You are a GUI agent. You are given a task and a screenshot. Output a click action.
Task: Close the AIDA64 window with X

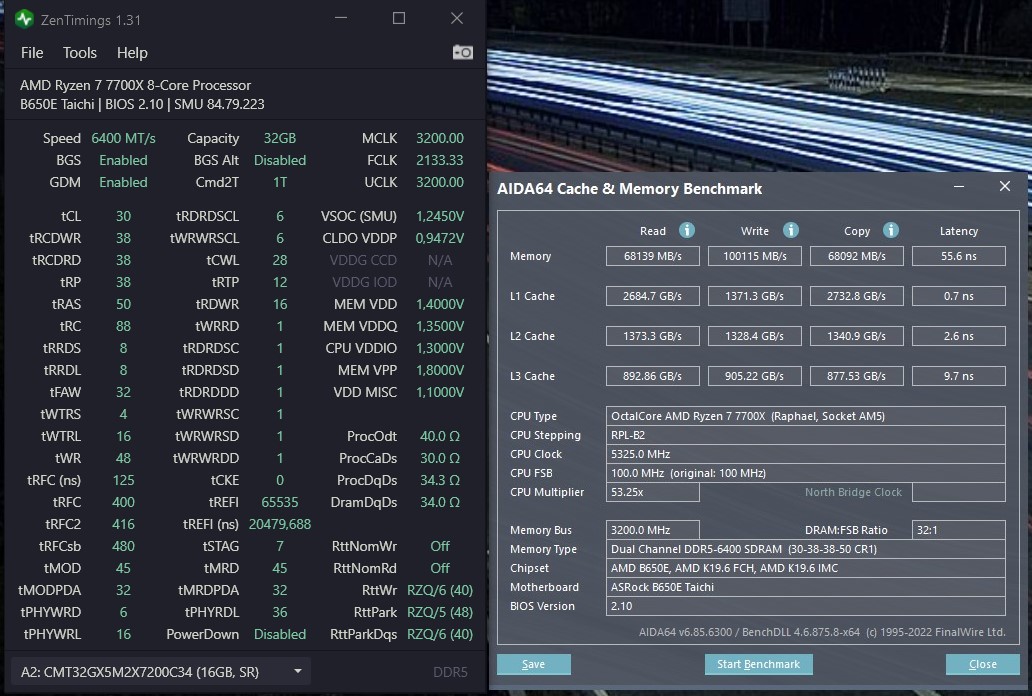tap(1004, 186)
